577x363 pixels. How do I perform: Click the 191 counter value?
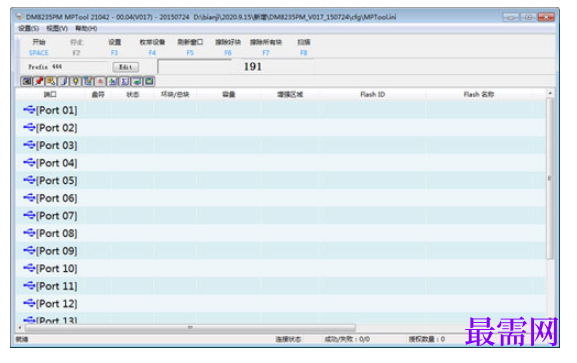(x=252, y=67)
